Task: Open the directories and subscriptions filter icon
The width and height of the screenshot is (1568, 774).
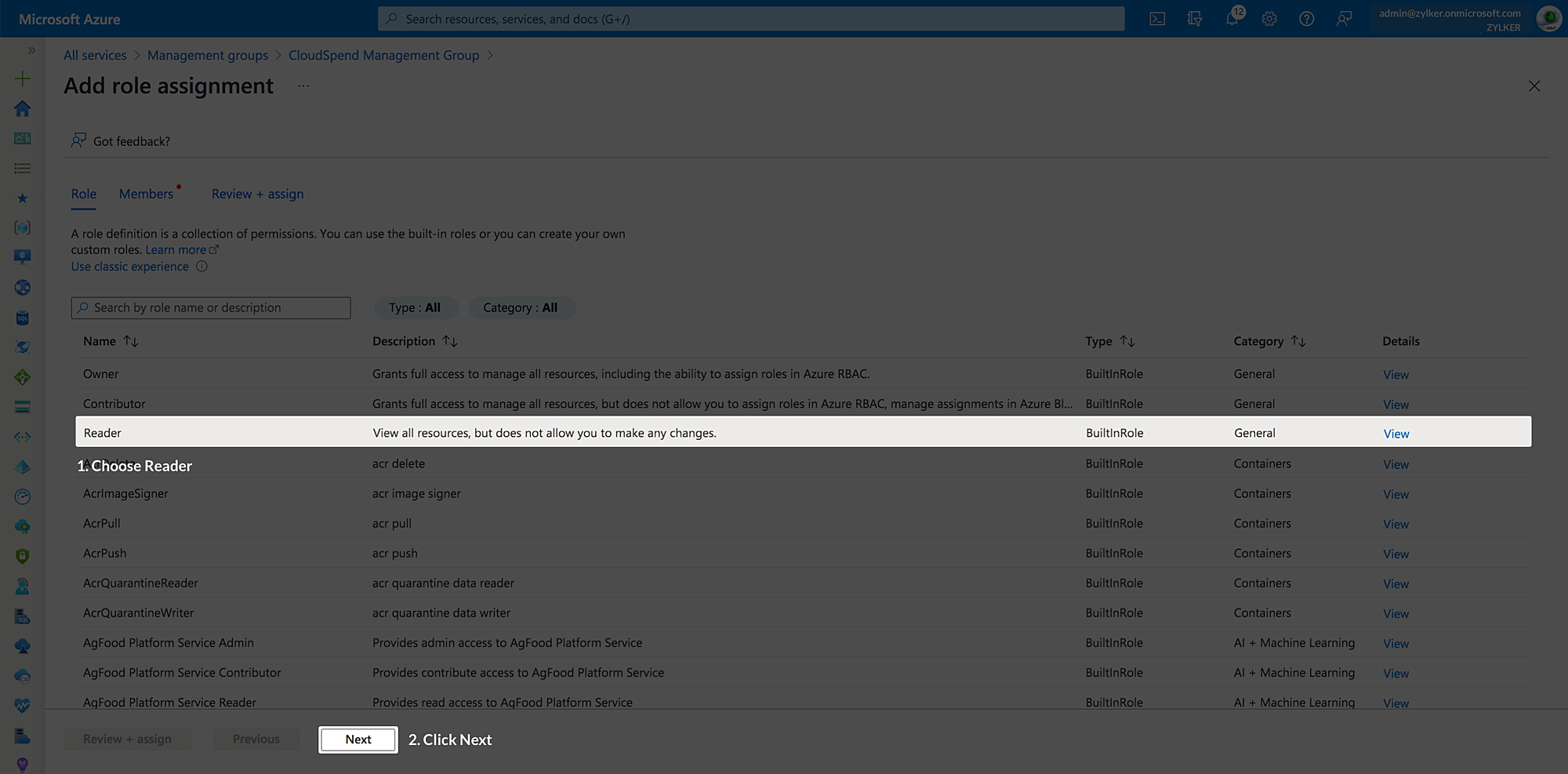Action: tap(1194, 18)
